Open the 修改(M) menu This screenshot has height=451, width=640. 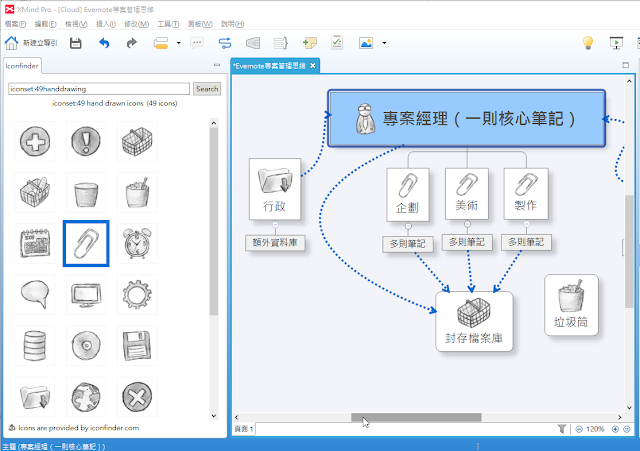(x=136, y=24)
